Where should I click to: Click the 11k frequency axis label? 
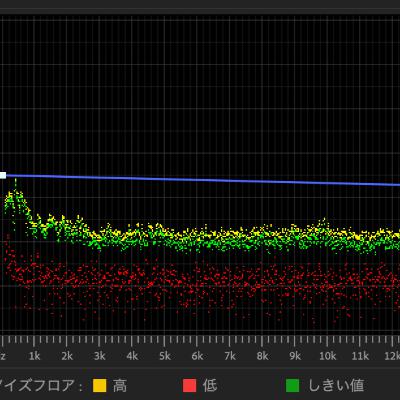(x=360, y=356)
